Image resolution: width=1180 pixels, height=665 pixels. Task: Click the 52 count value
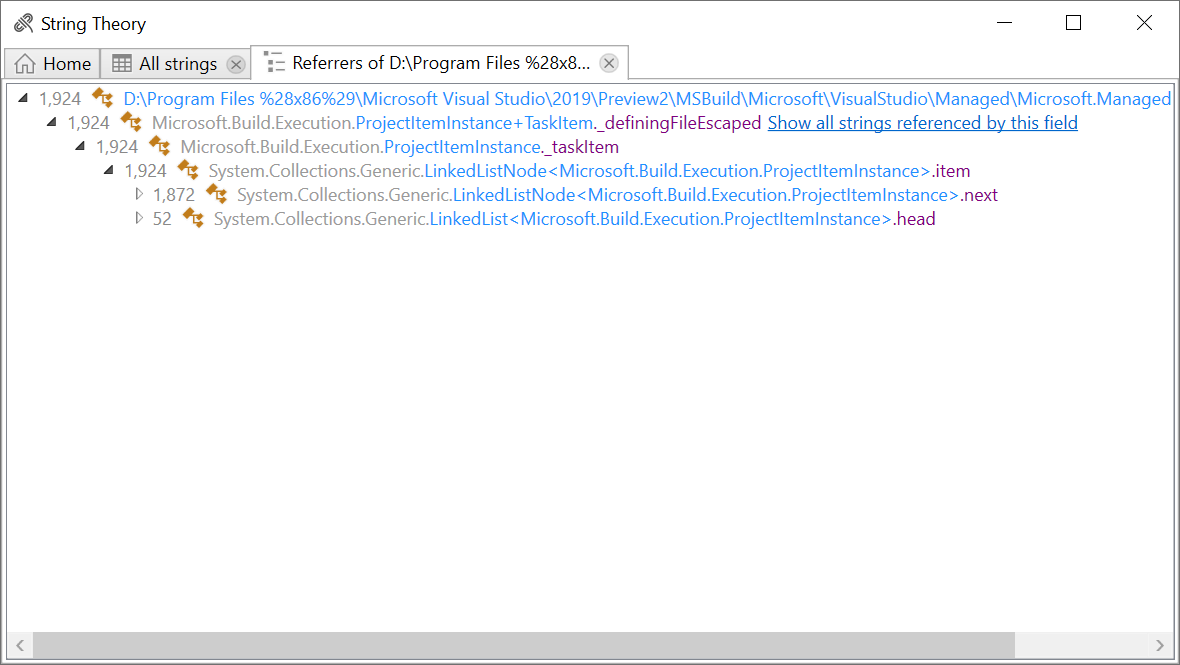(162, 219)
